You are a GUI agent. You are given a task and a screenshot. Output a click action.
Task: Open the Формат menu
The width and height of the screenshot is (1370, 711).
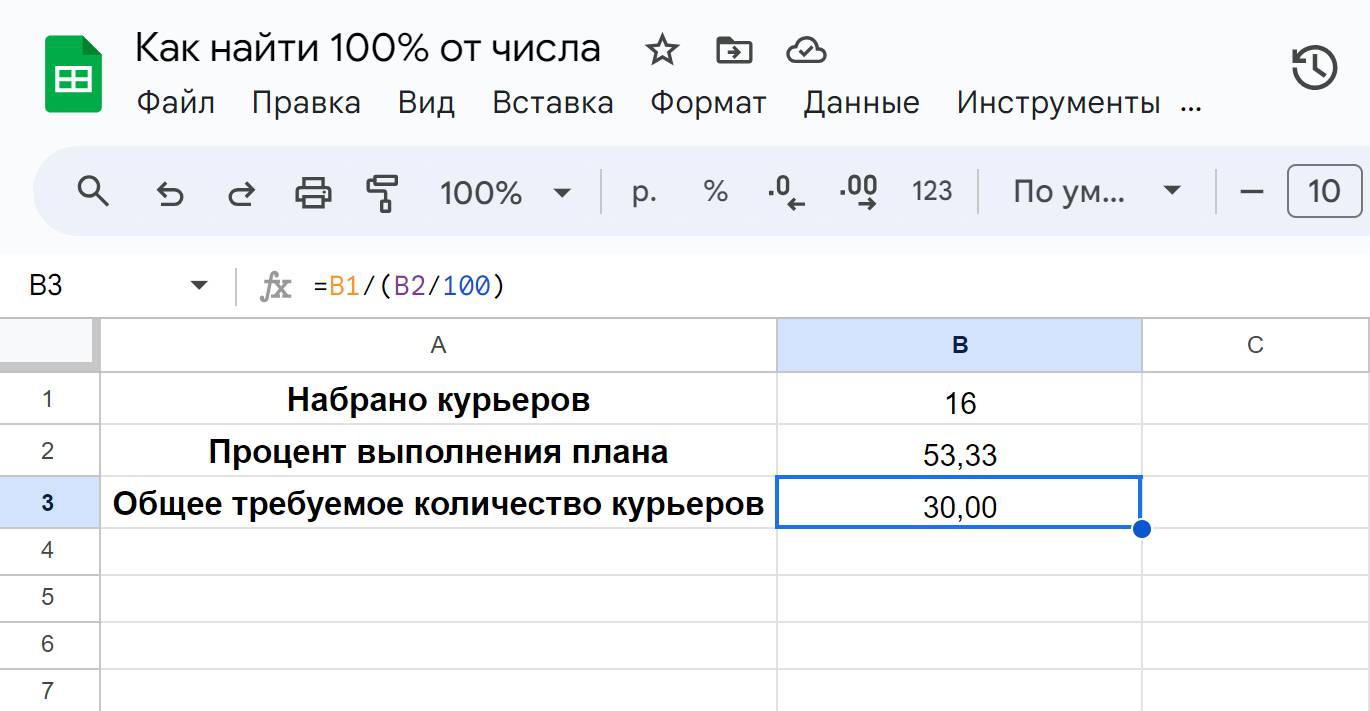(x=708, y=102)
